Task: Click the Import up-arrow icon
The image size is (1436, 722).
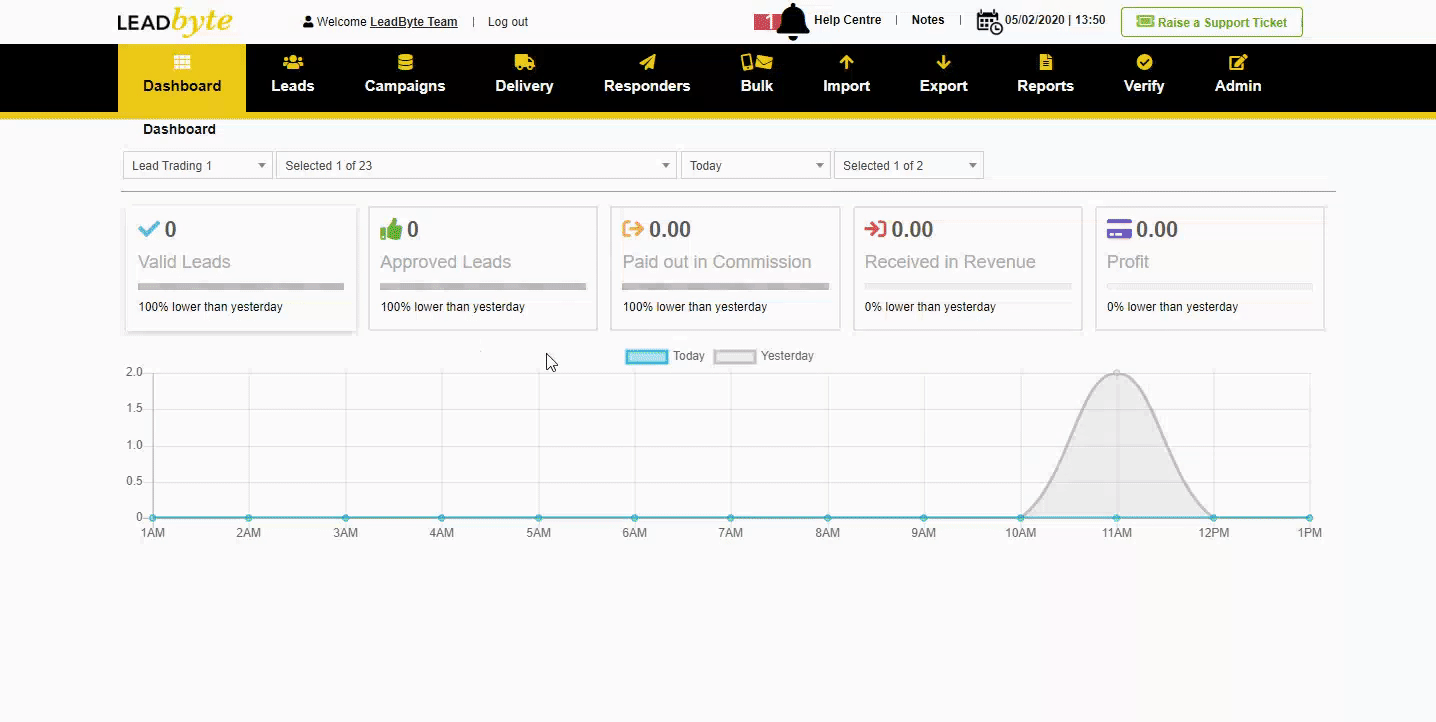Action: click(x=846, y=62)
